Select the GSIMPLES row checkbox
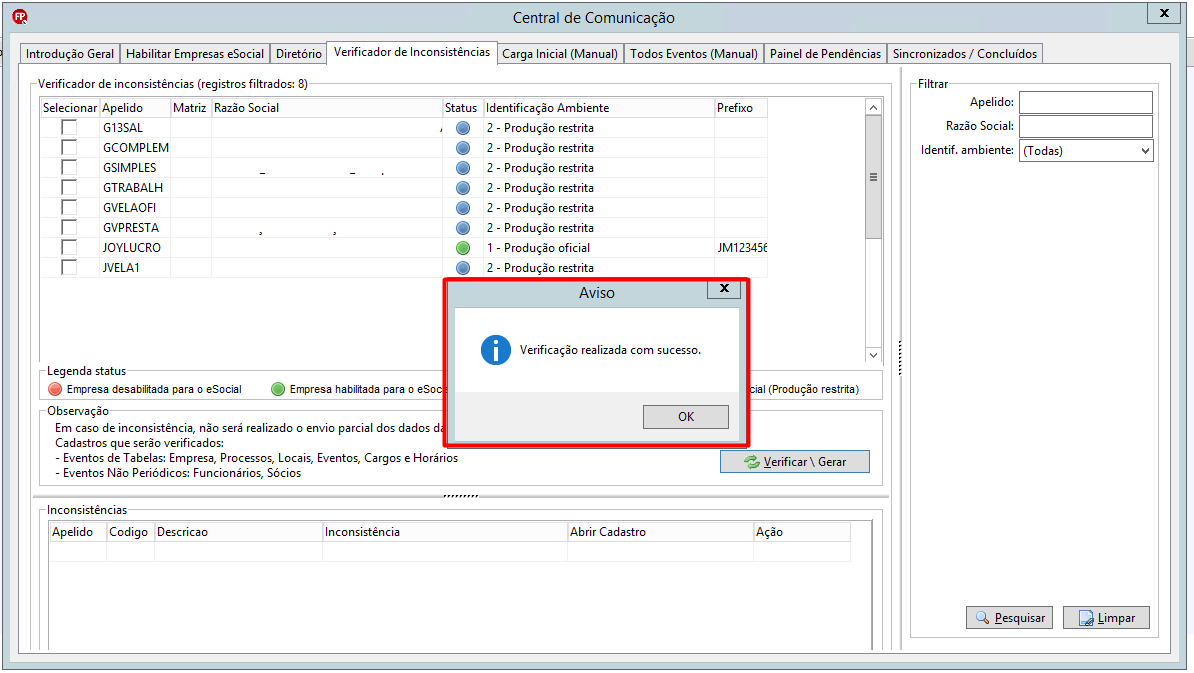Screen dimensions: 1194x673 coord(69,167)
